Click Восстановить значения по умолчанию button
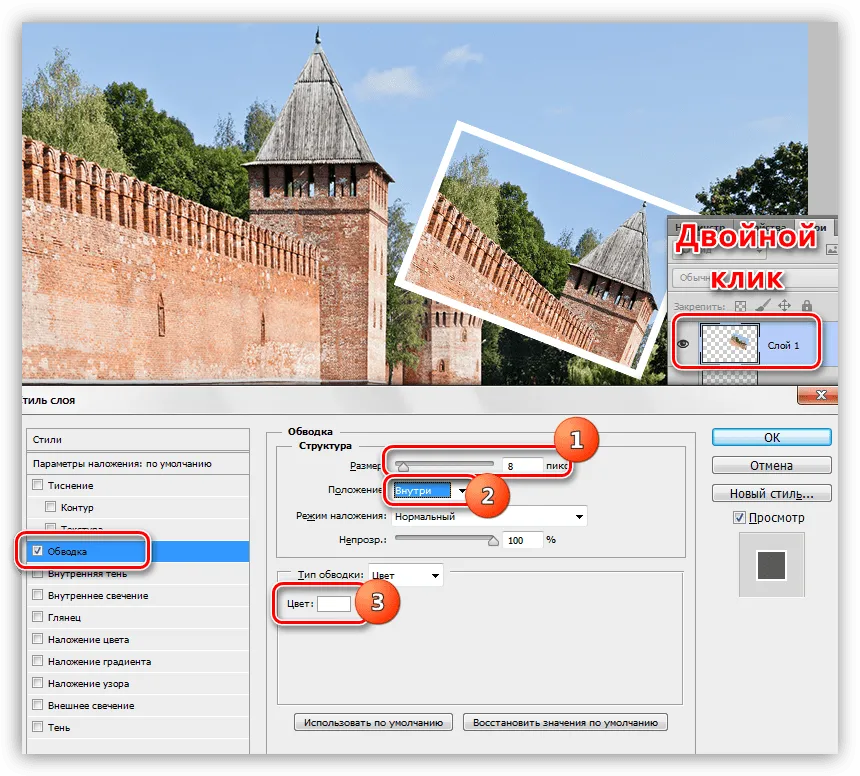 [565, 723]
